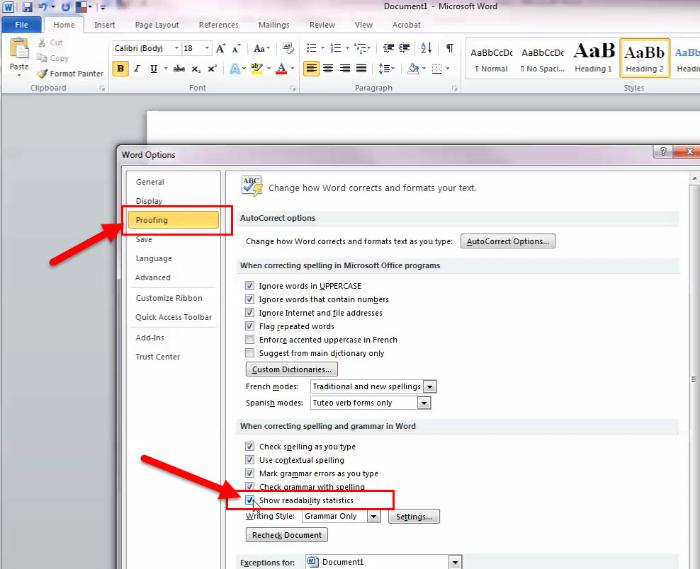Decrease paragraph indent

(388, 48)
